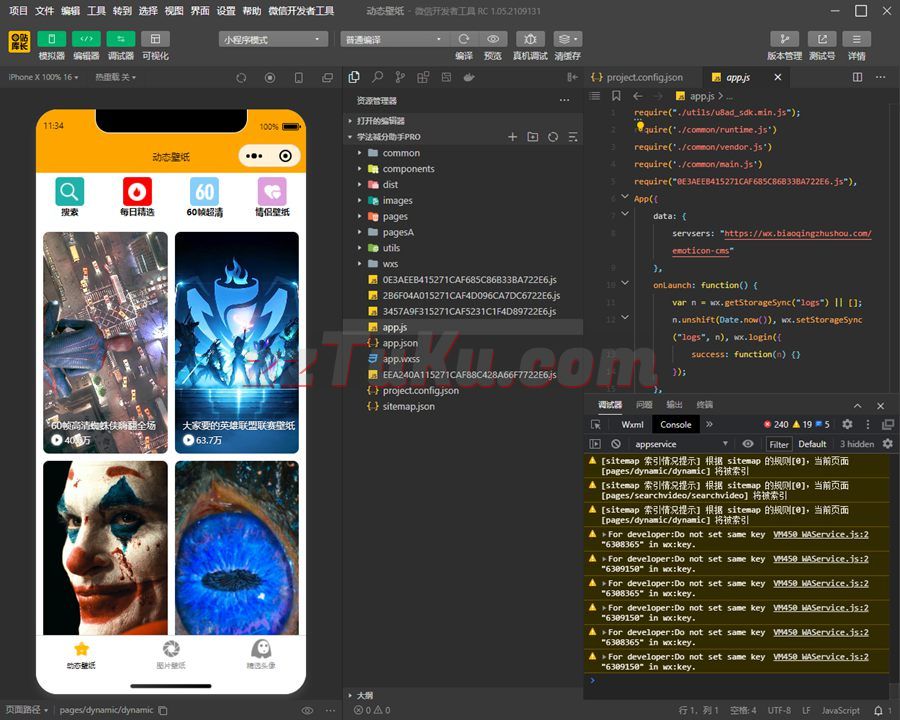
Task: Click the 清缓存 clear cache icon
Action: [x=567, y=39]
